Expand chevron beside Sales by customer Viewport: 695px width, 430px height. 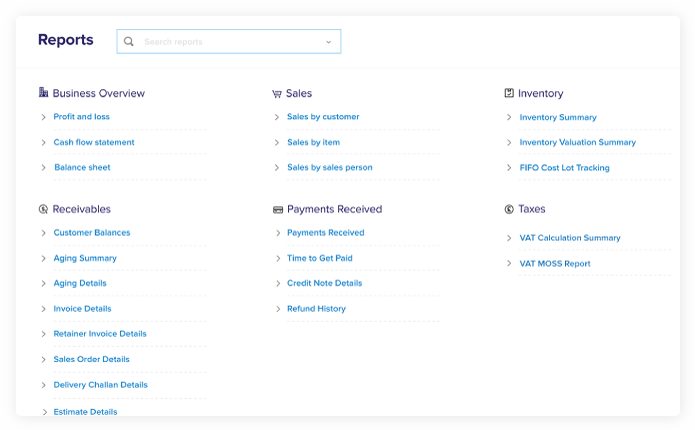tap(277, 117)
